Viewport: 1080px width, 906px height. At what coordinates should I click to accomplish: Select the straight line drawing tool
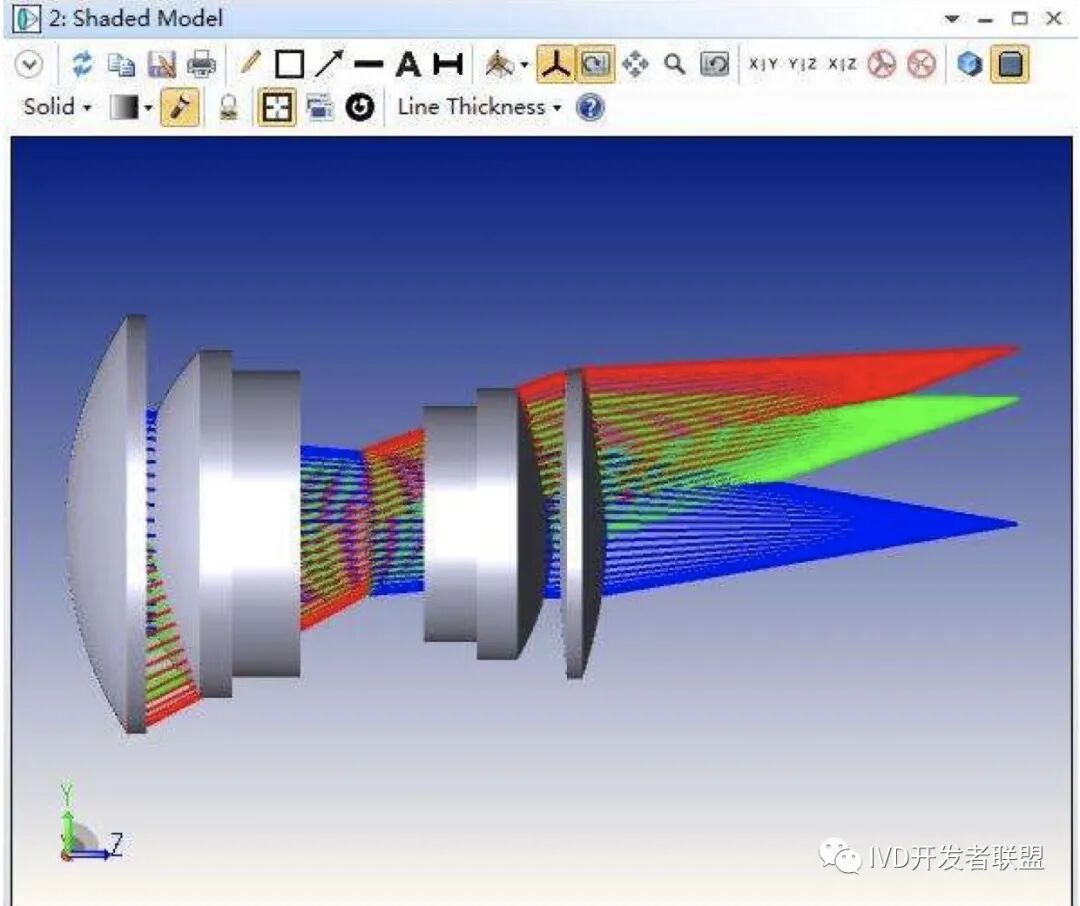[x=368, y=65]
